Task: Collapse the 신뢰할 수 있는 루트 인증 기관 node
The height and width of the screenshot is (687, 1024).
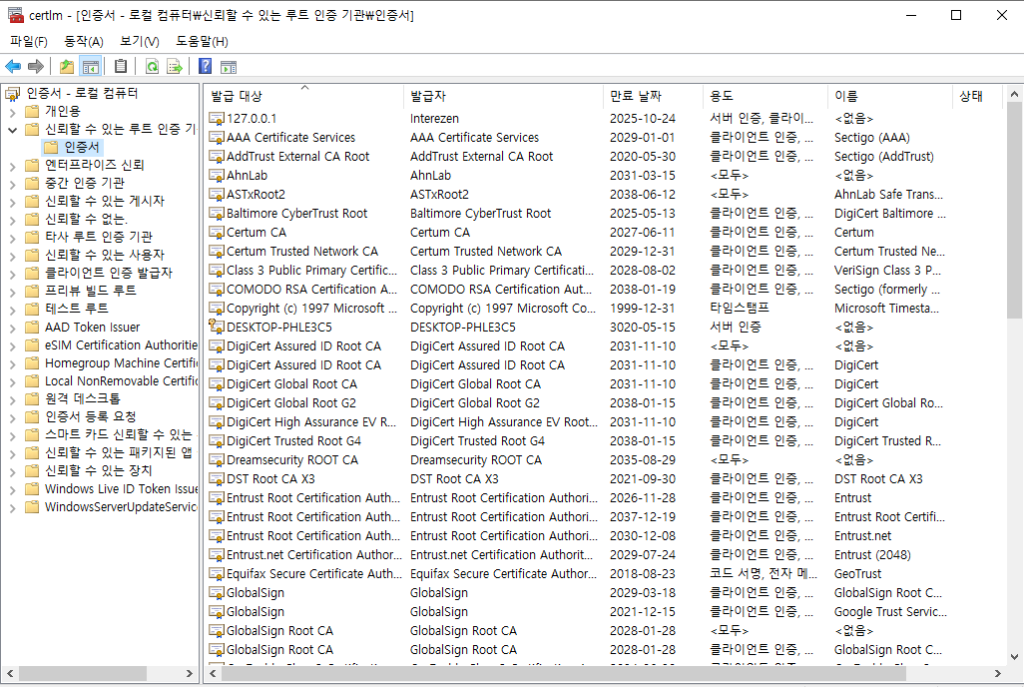Action: click(12, 130)
